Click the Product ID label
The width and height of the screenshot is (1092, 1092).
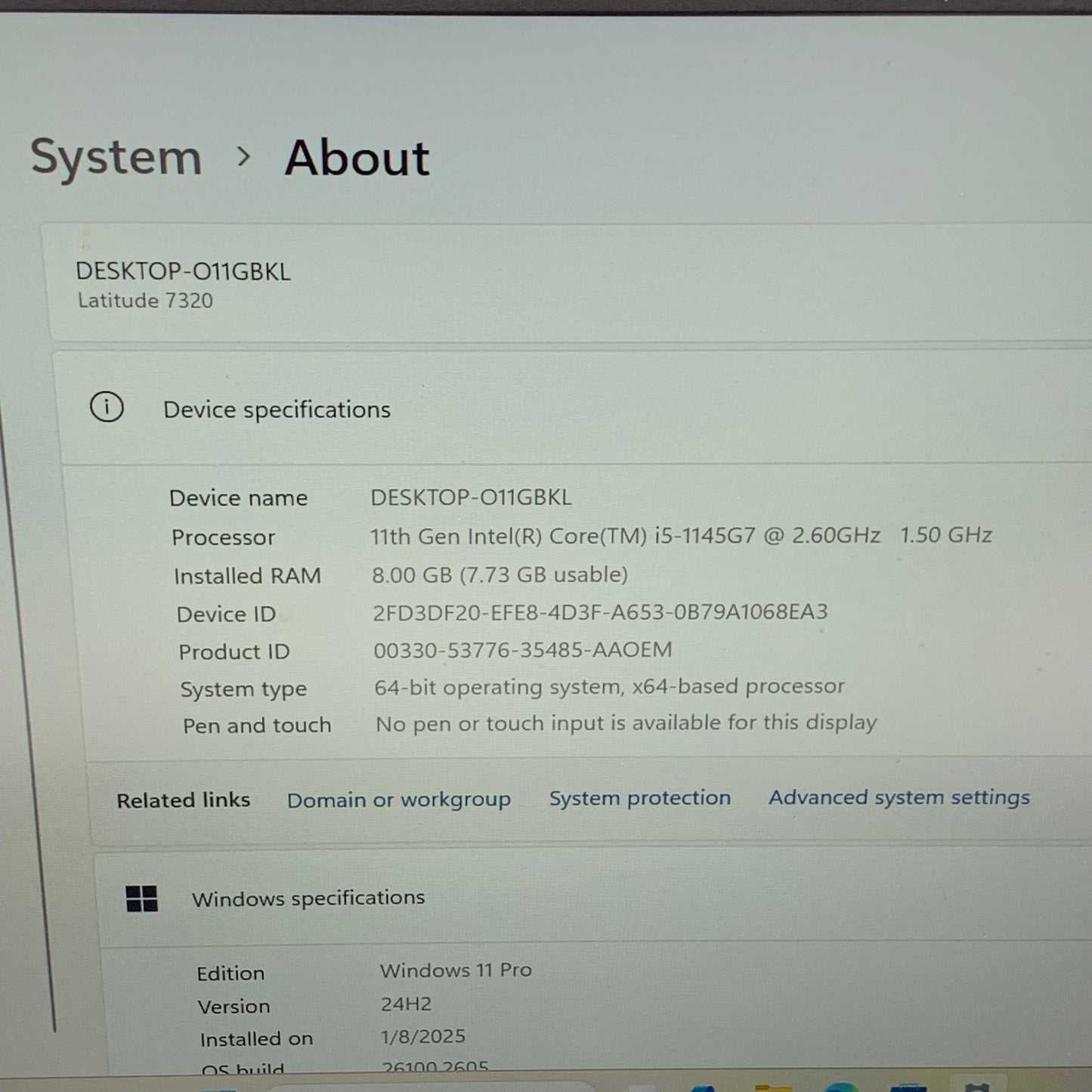(234, 651)
